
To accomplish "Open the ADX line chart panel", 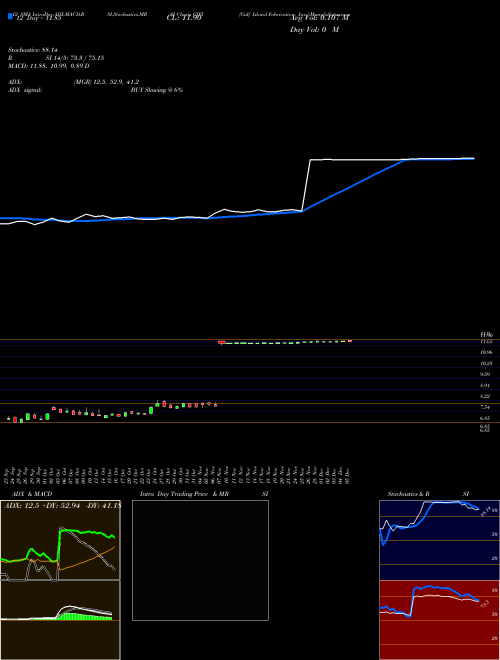I will pos(60,540).
